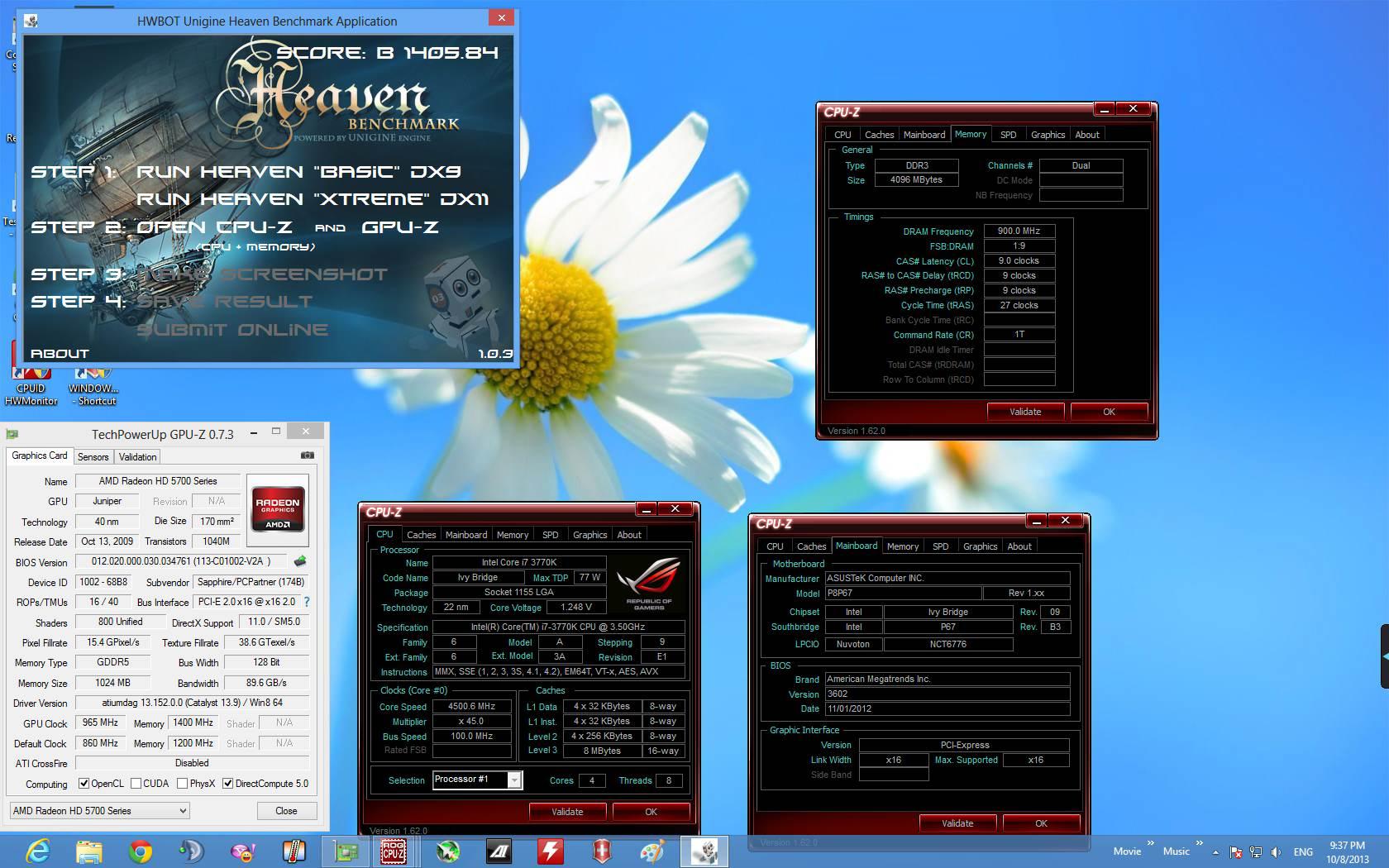Screen dimensions: 1389x868
Task: Open Caches tab in CPU-Z CPU window
Action: [x=422, y=535]
